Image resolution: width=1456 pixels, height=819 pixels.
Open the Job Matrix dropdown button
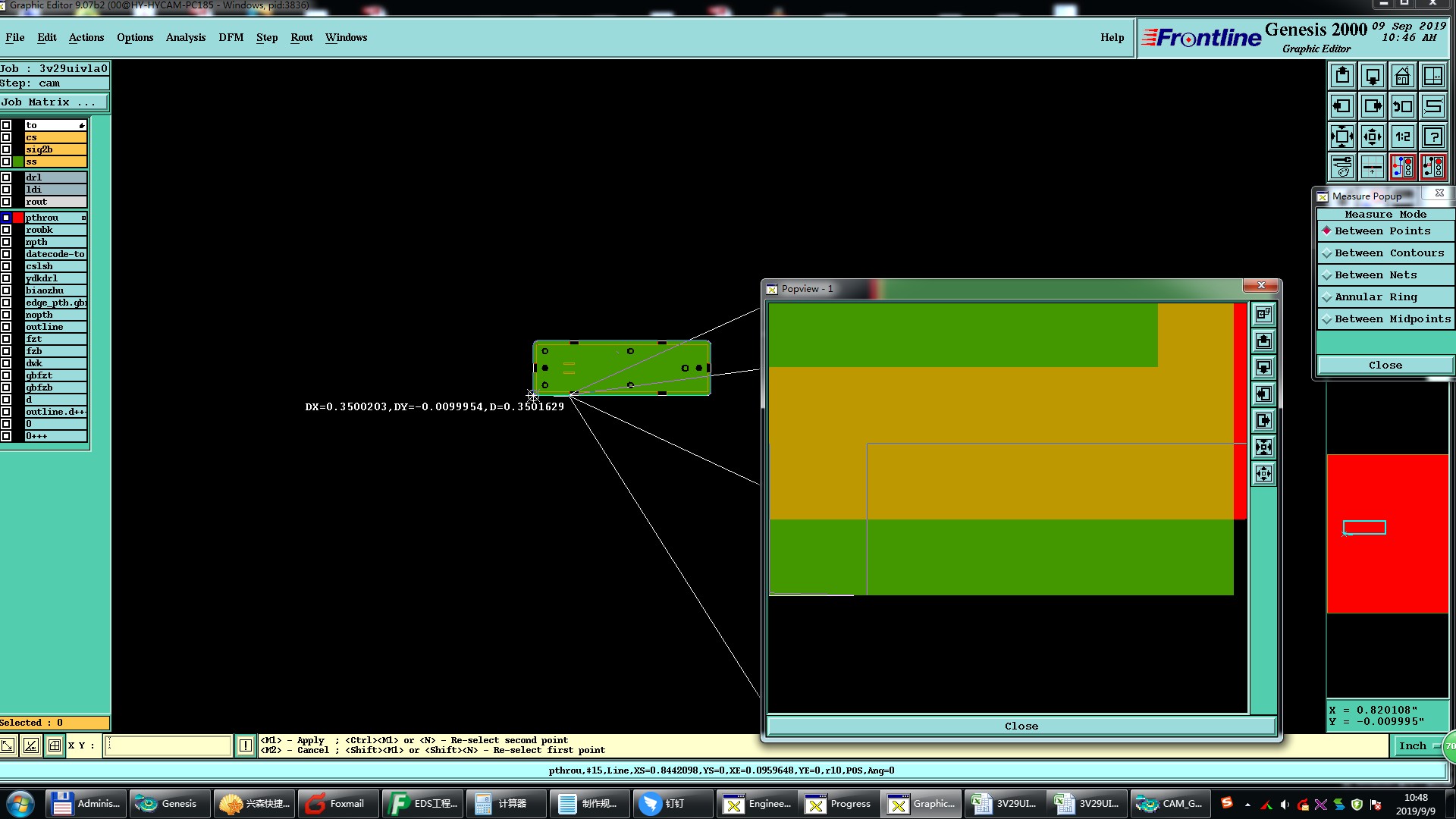54,102
